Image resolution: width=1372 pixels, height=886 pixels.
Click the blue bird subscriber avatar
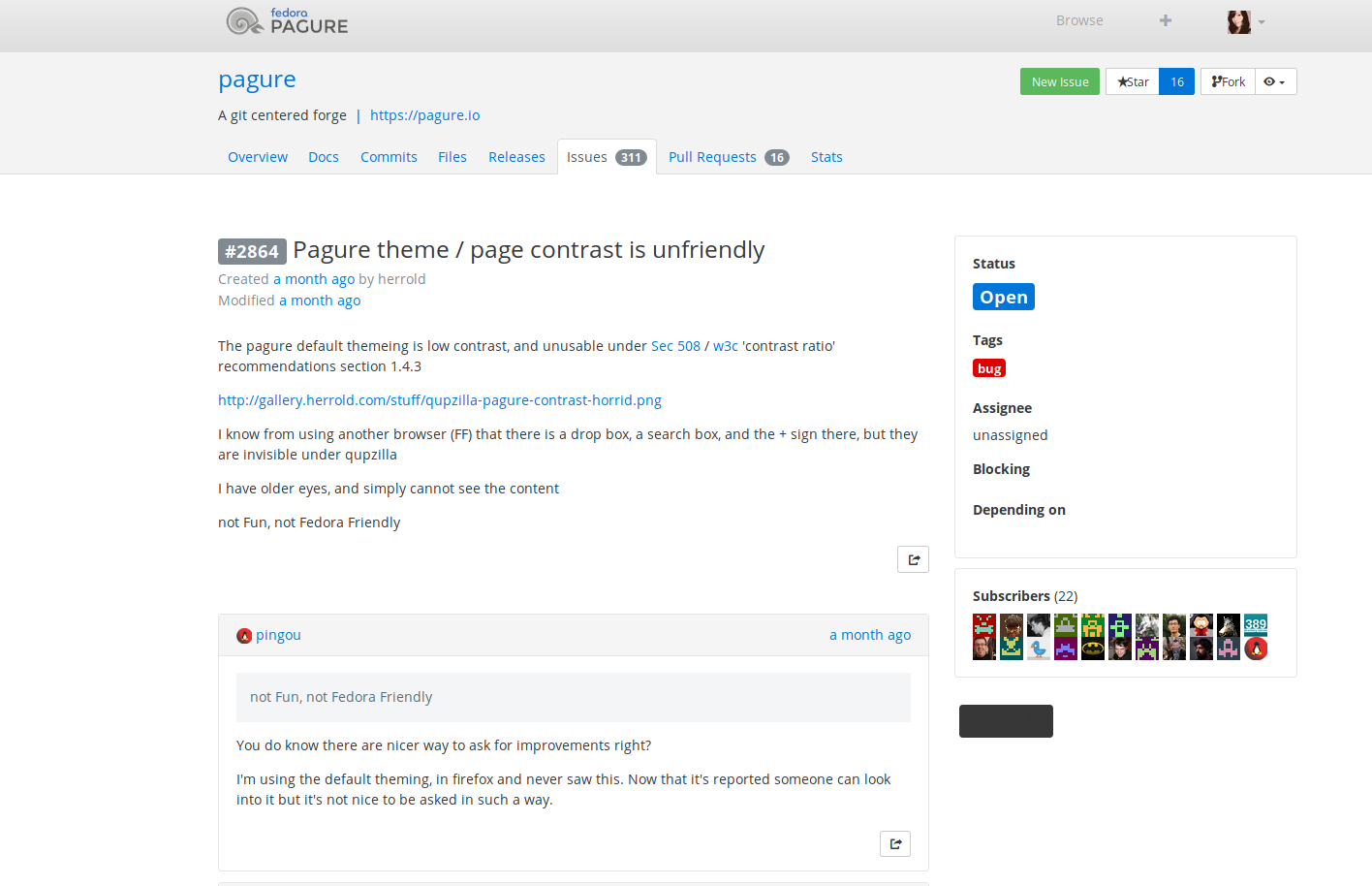click(1039, 649)
